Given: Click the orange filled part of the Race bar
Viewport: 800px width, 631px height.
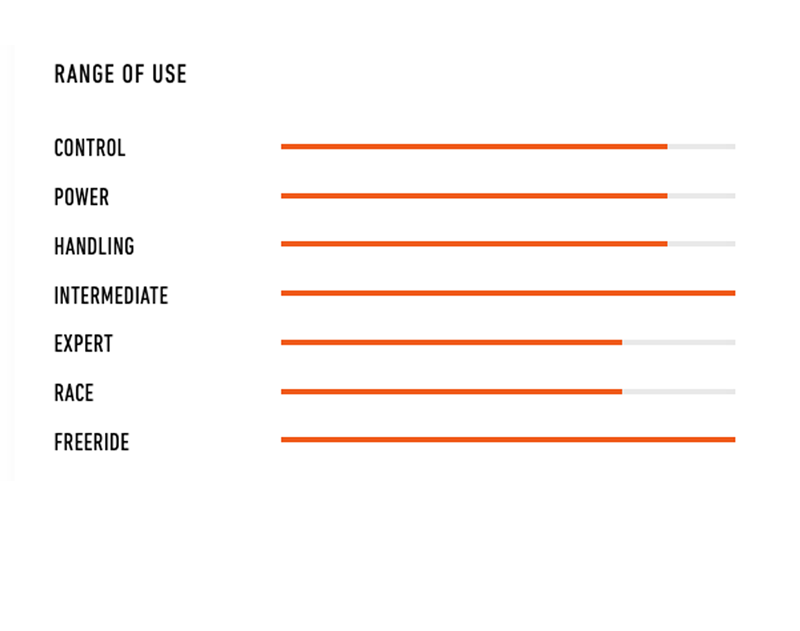Looking at the screenshot, I should pos(451,391).
